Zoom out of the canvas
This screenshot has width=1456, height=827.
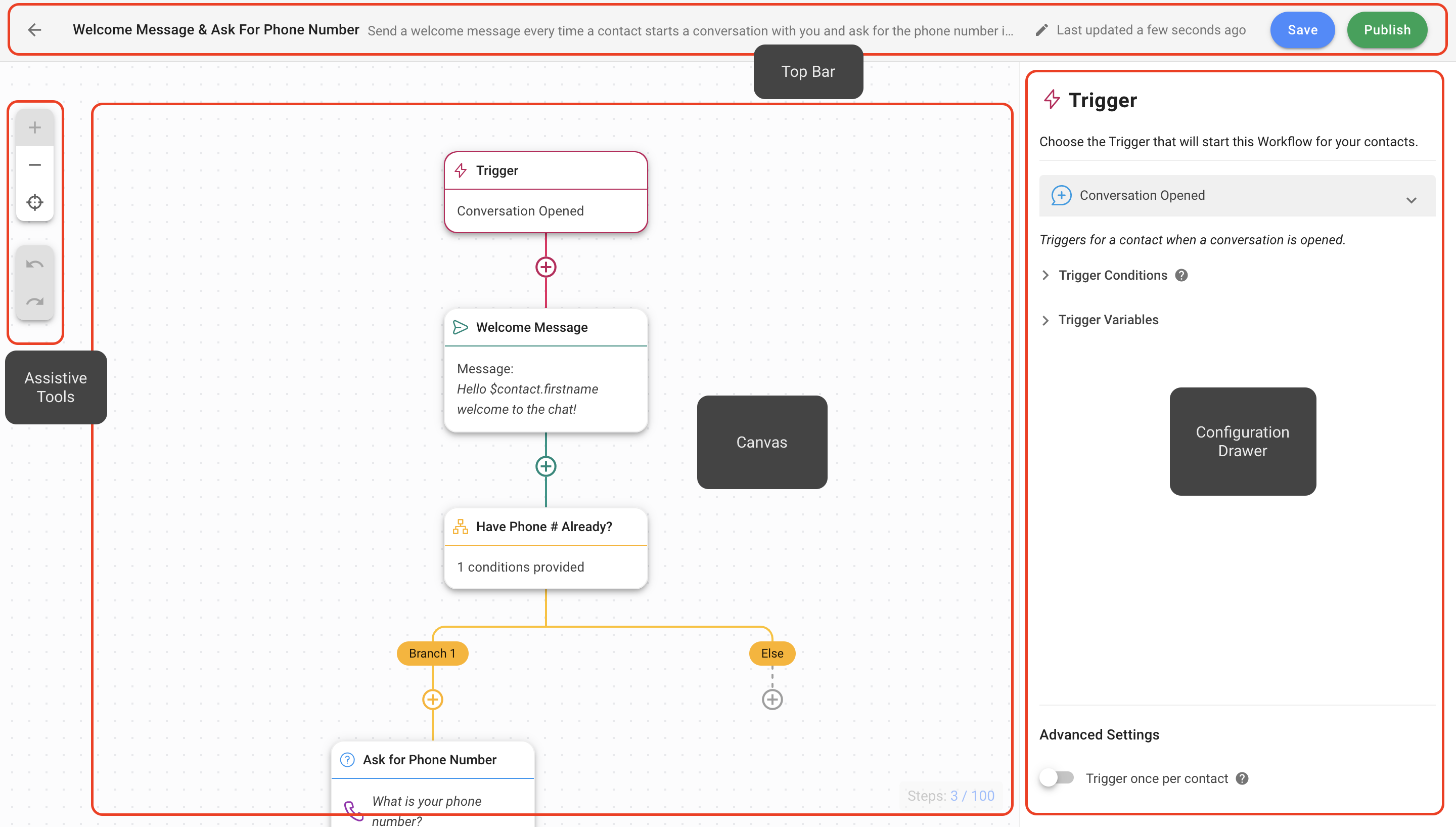coord(34,164)
